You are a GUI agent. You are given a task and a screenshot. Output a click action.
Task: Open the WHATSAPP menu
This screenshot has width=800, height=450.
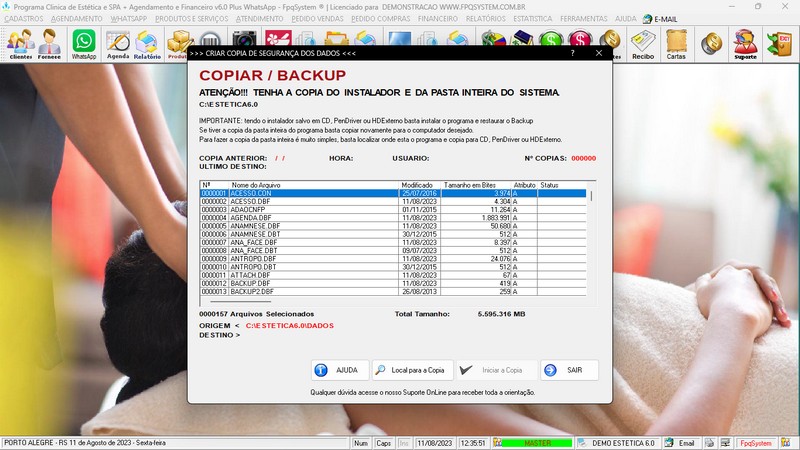129,19
